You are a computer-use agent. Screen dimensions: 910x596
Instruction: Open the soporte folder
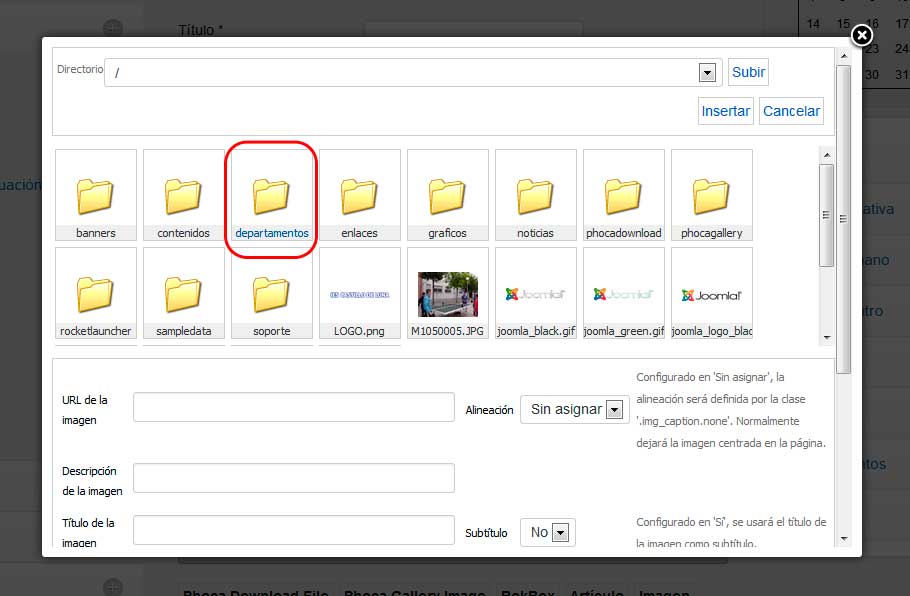pyautogui.click(x=271, y=294)
